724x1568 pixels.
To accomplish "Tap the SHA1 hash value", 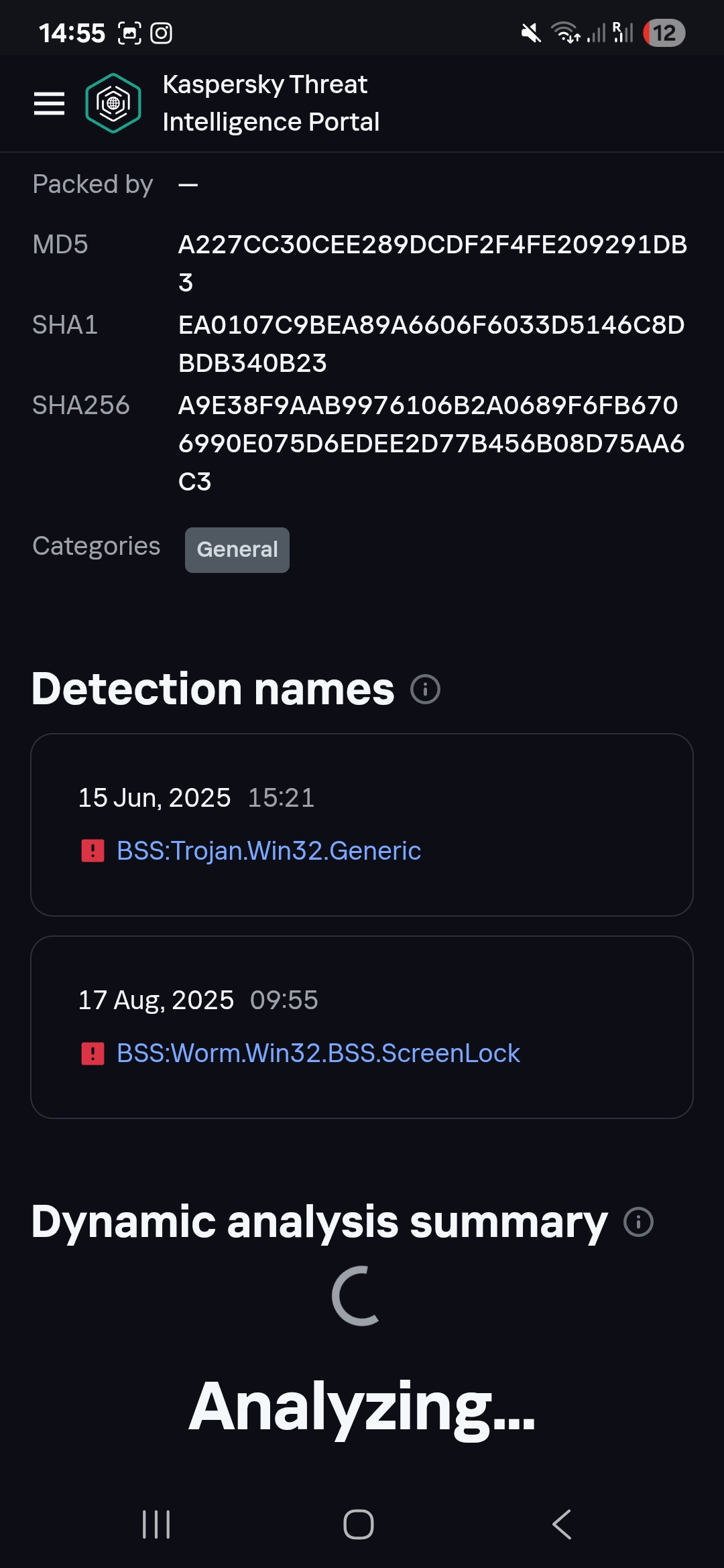I will (x=431, y=344).
